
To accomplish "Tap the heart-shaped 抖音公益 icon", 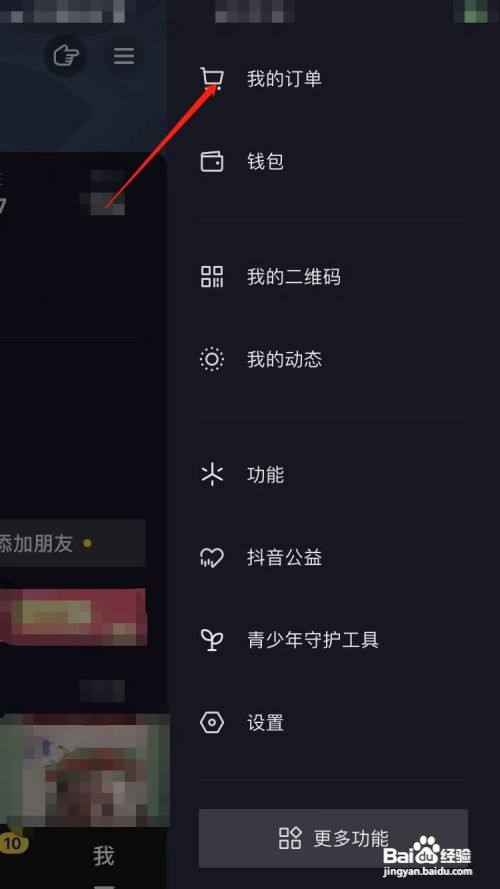I will pyautogui.click(x=212, y=557).
